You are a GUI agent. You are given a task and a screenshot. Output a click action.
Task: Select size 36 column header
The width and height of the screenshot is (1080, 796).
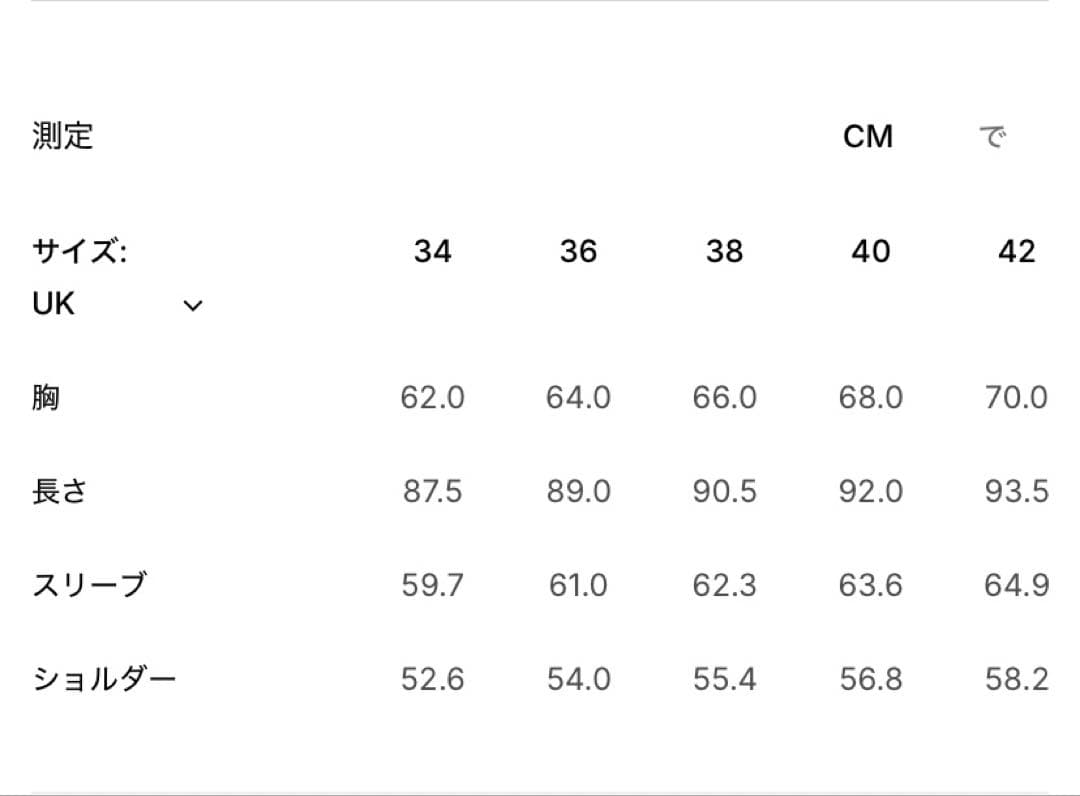coord(578,251)
